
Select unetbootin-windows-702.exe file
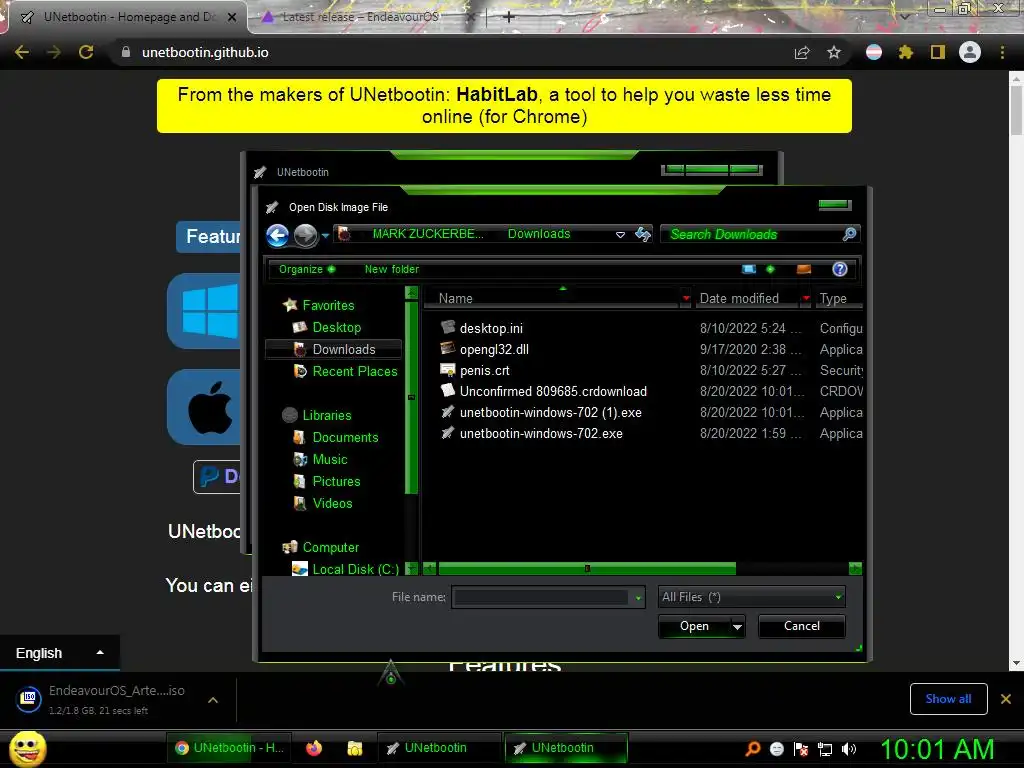[x=541, y=433]
